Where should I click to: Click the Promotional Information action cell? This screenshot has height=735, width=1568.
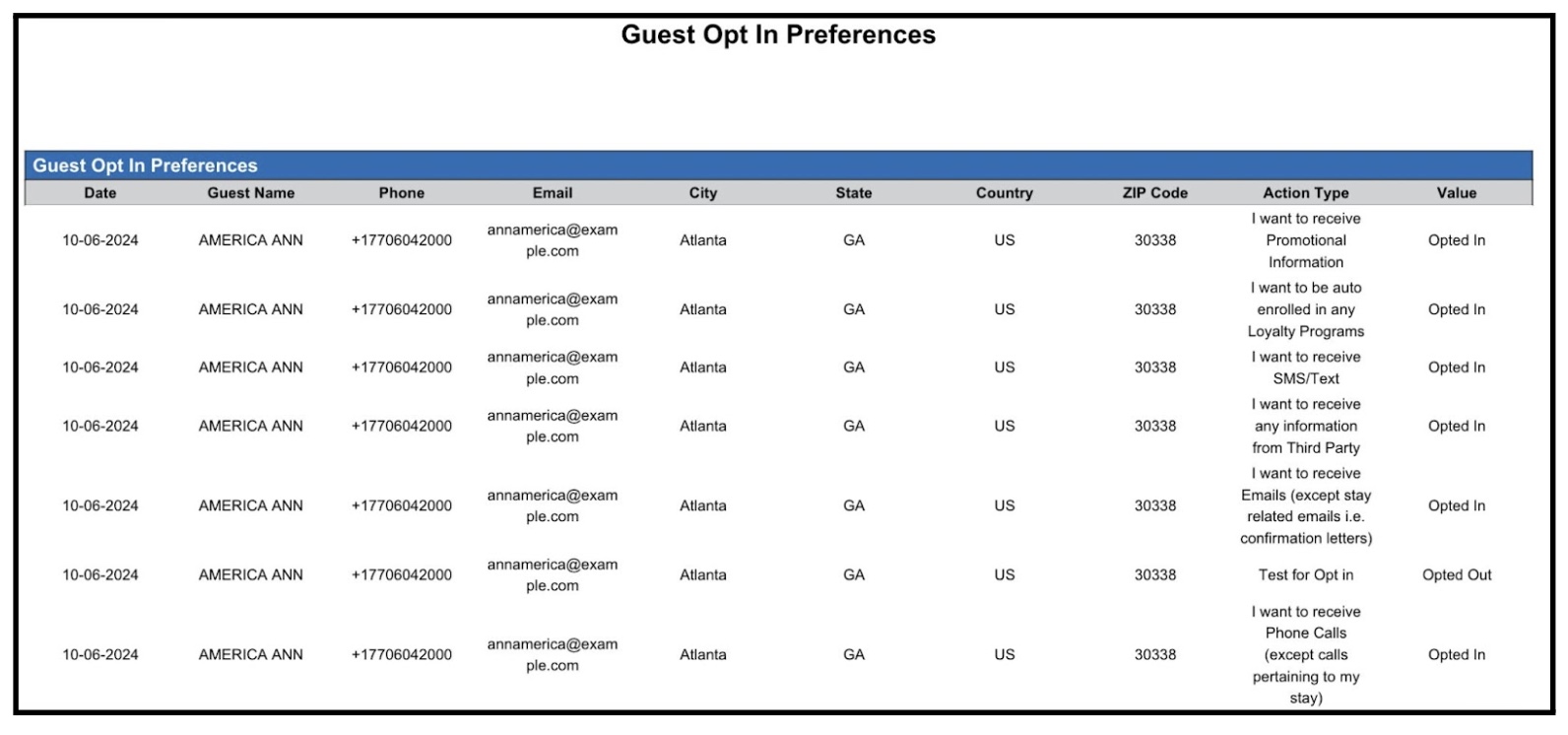pyautogui.click(x=1306, y=240)
